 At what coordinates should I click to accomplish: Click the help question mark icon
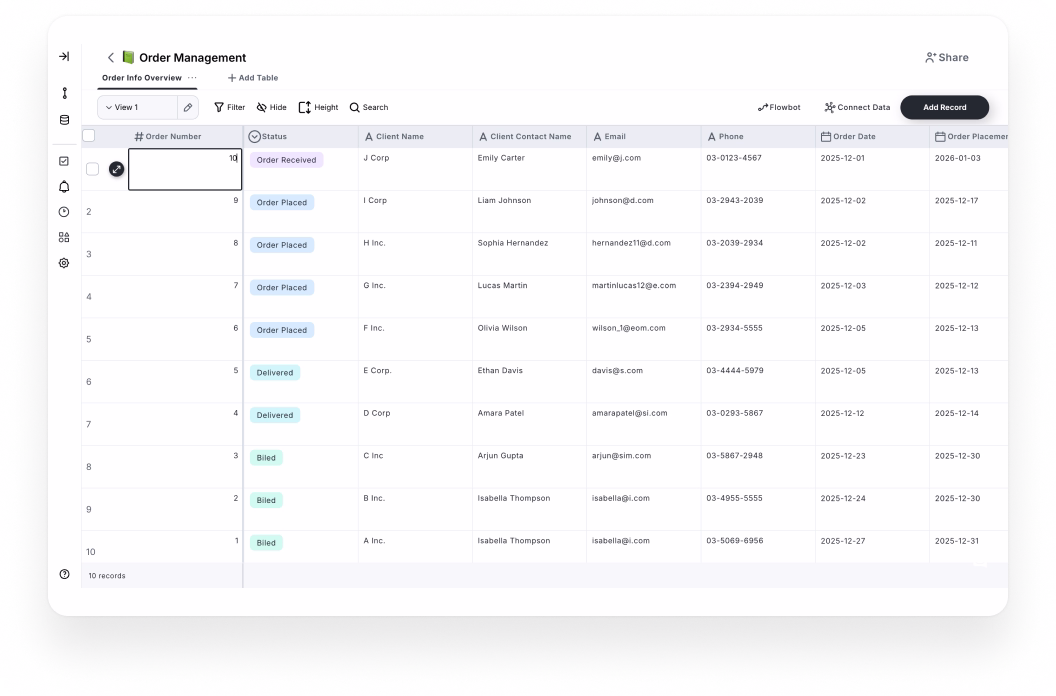point(64,574)
